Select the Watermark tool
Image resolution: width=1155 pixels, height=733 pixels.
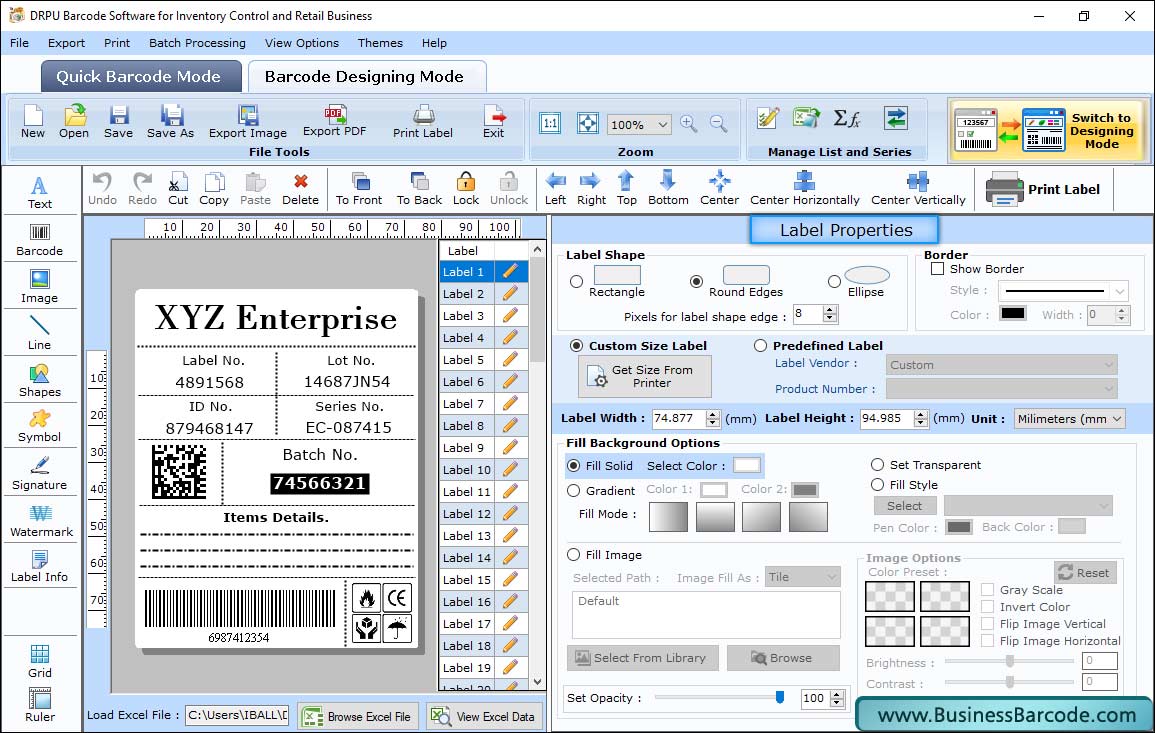click(x=41, y=521)
